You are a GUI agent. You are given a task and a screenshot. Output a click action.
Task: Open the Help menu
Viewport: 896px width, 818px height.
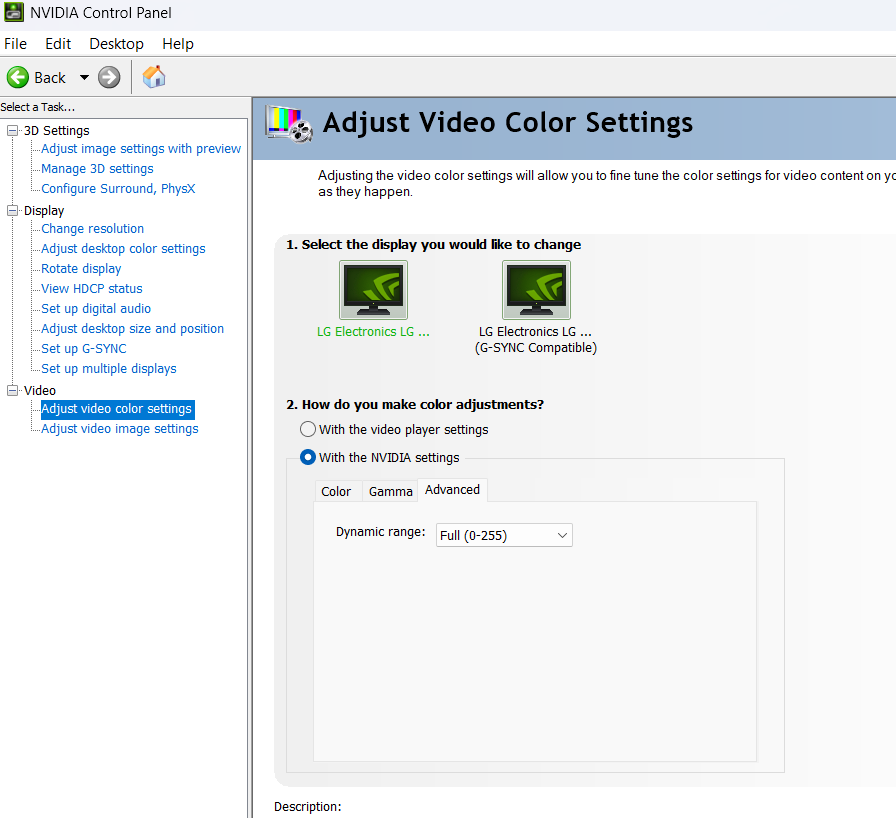[178, 44]
